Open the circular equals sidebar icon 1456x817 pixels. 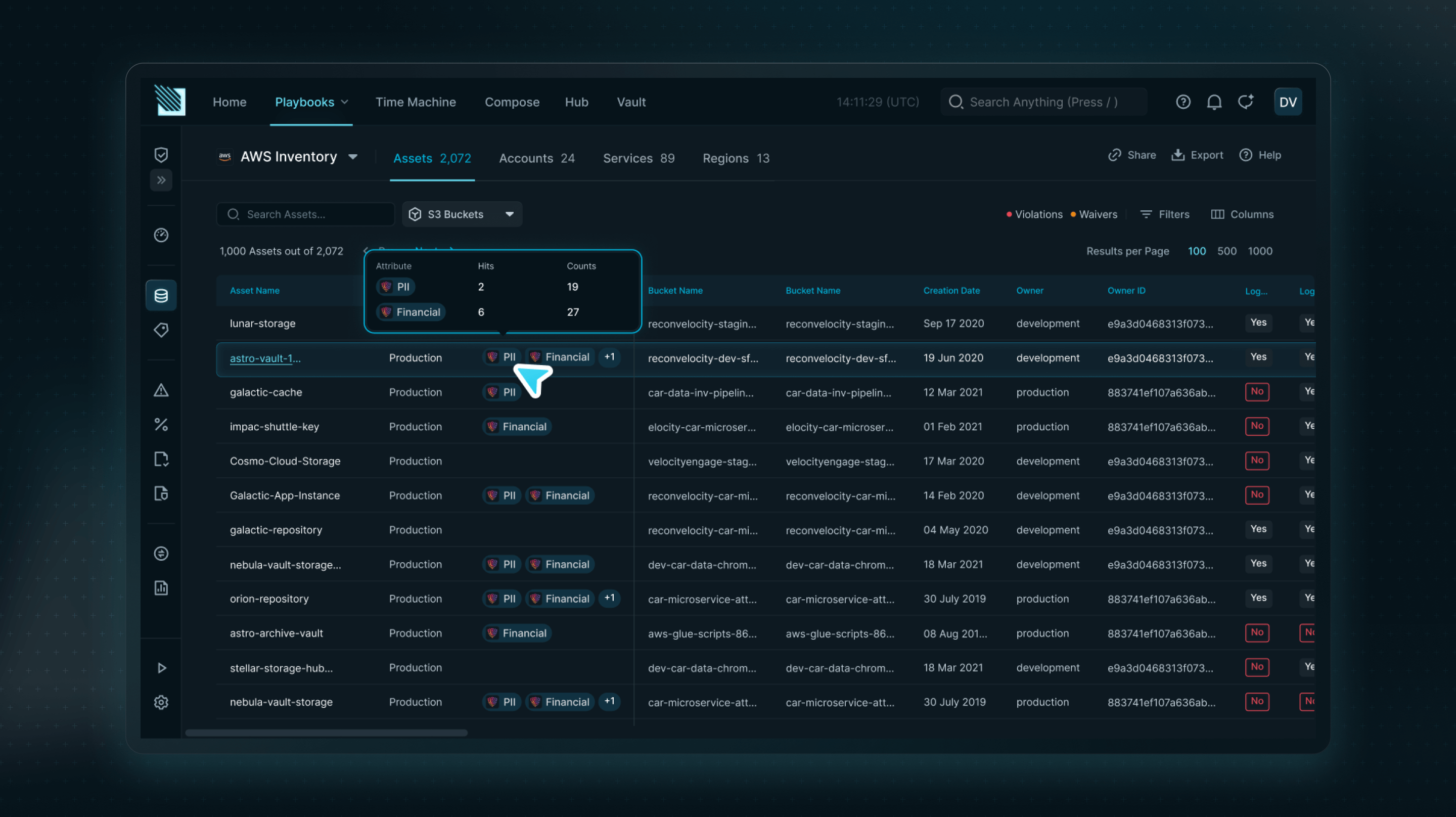tap(161, 554)
